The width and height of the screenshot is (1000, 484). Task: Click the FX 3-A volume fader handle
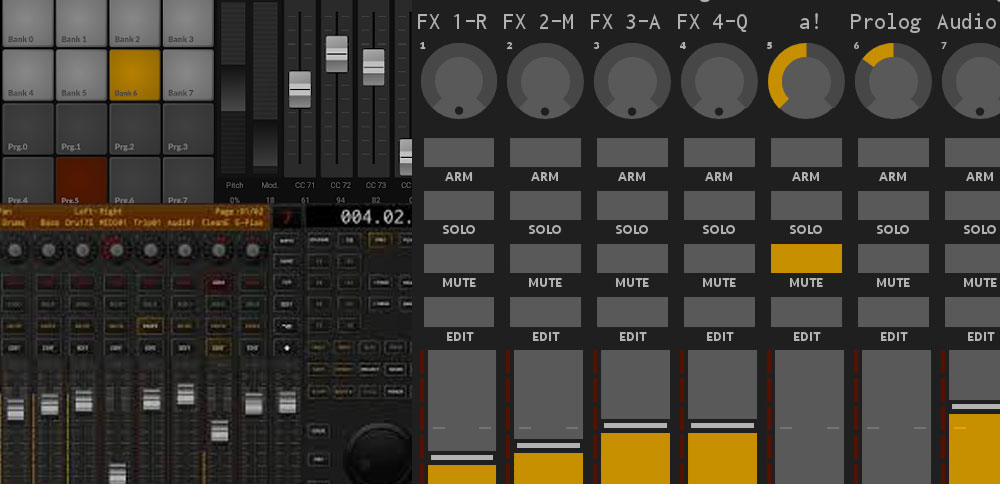[x=635, y=425]
